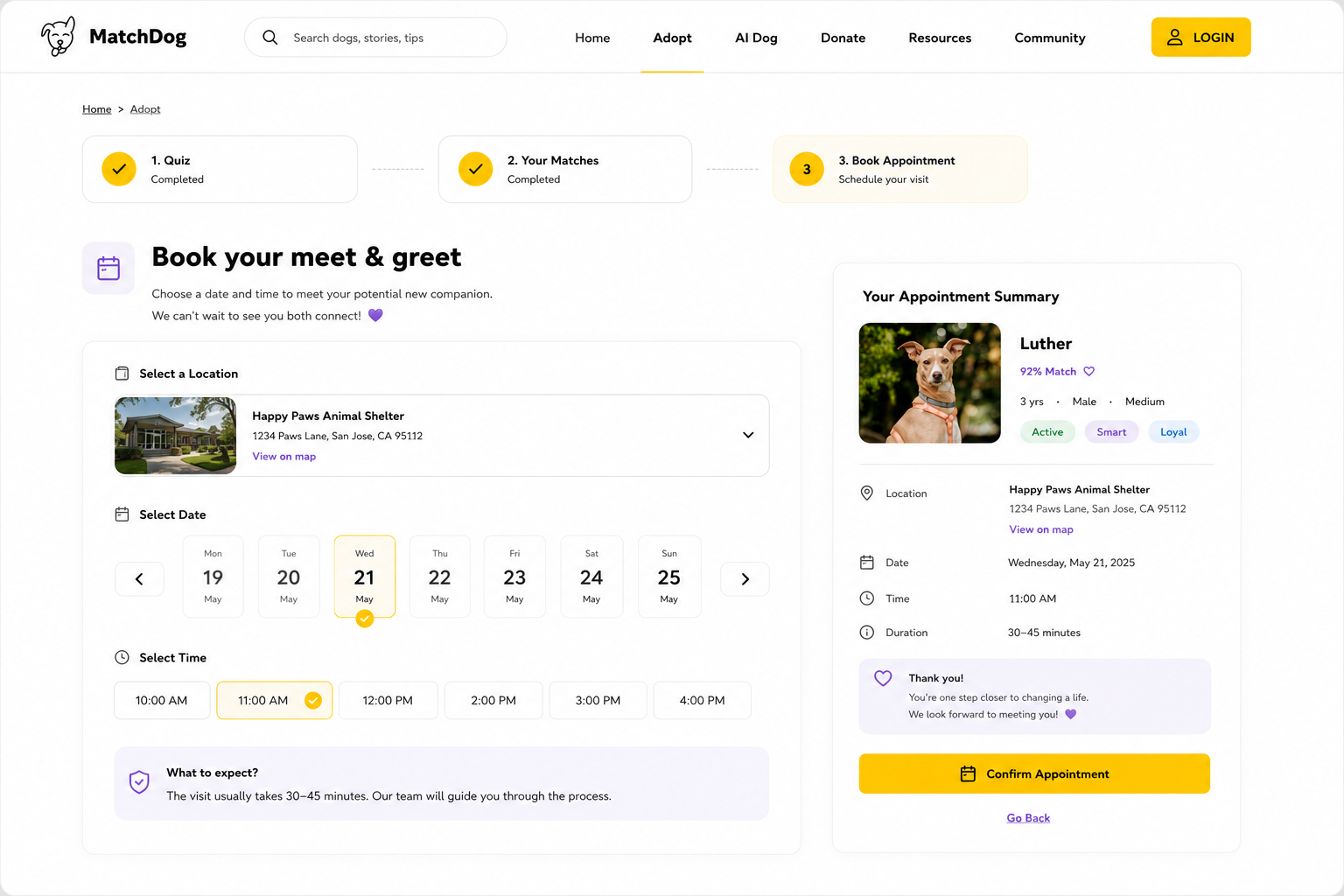Click the calendar icon on Confirm Appointment

(x=968, y=773)
